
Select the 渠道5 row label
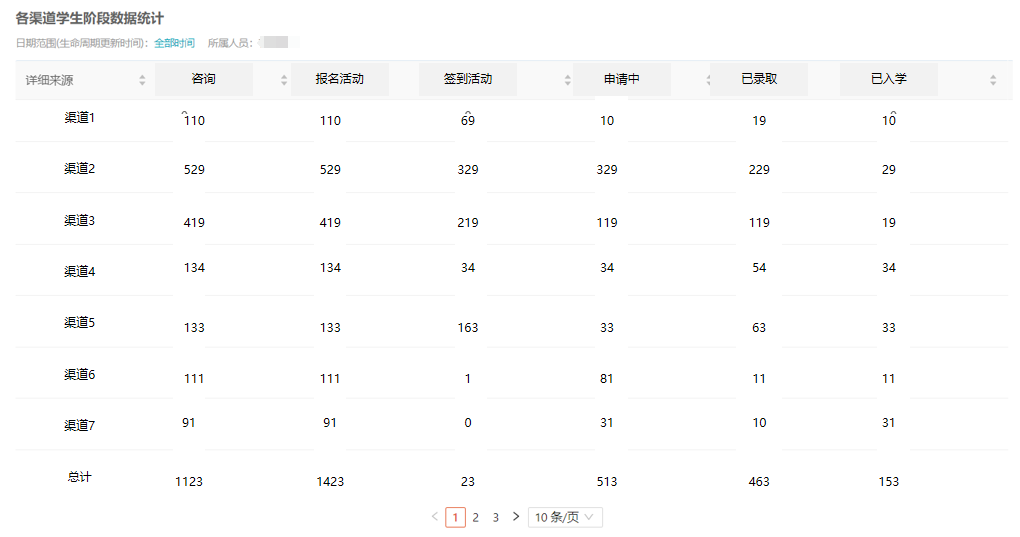tap(79, 323)
